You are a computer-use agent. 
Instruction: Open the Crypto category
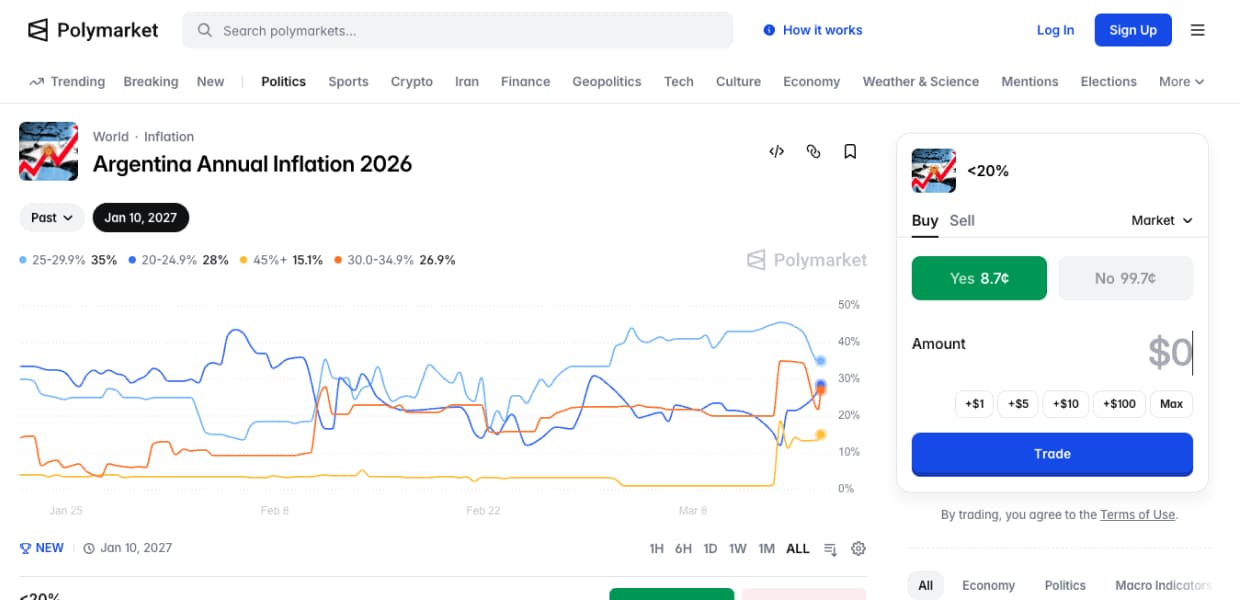pyautogui.click(x=412, y=82)
